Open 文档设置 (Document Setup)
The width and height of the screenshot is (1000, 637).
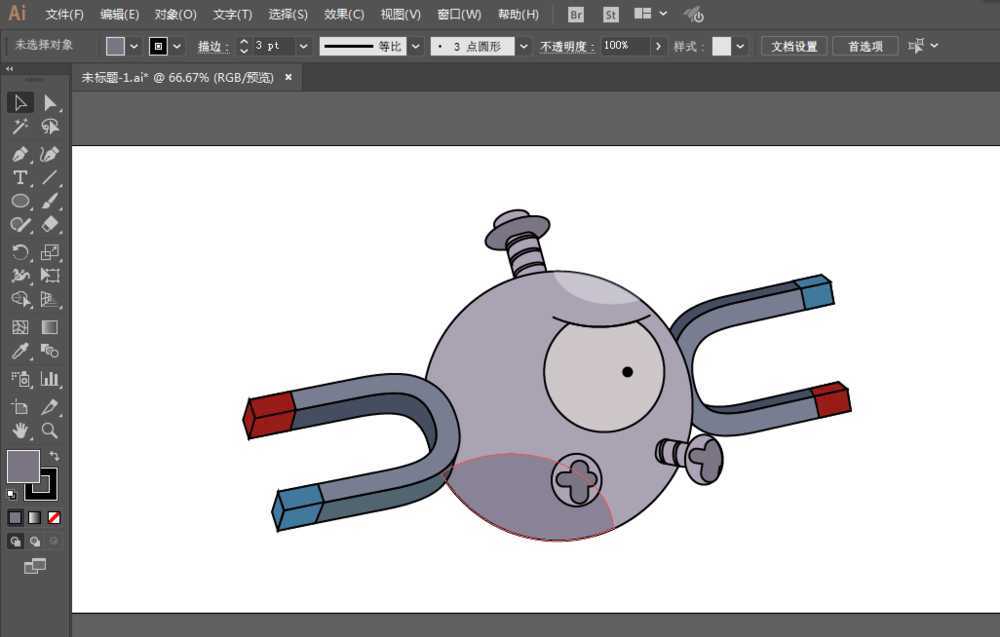pos(793,45)
